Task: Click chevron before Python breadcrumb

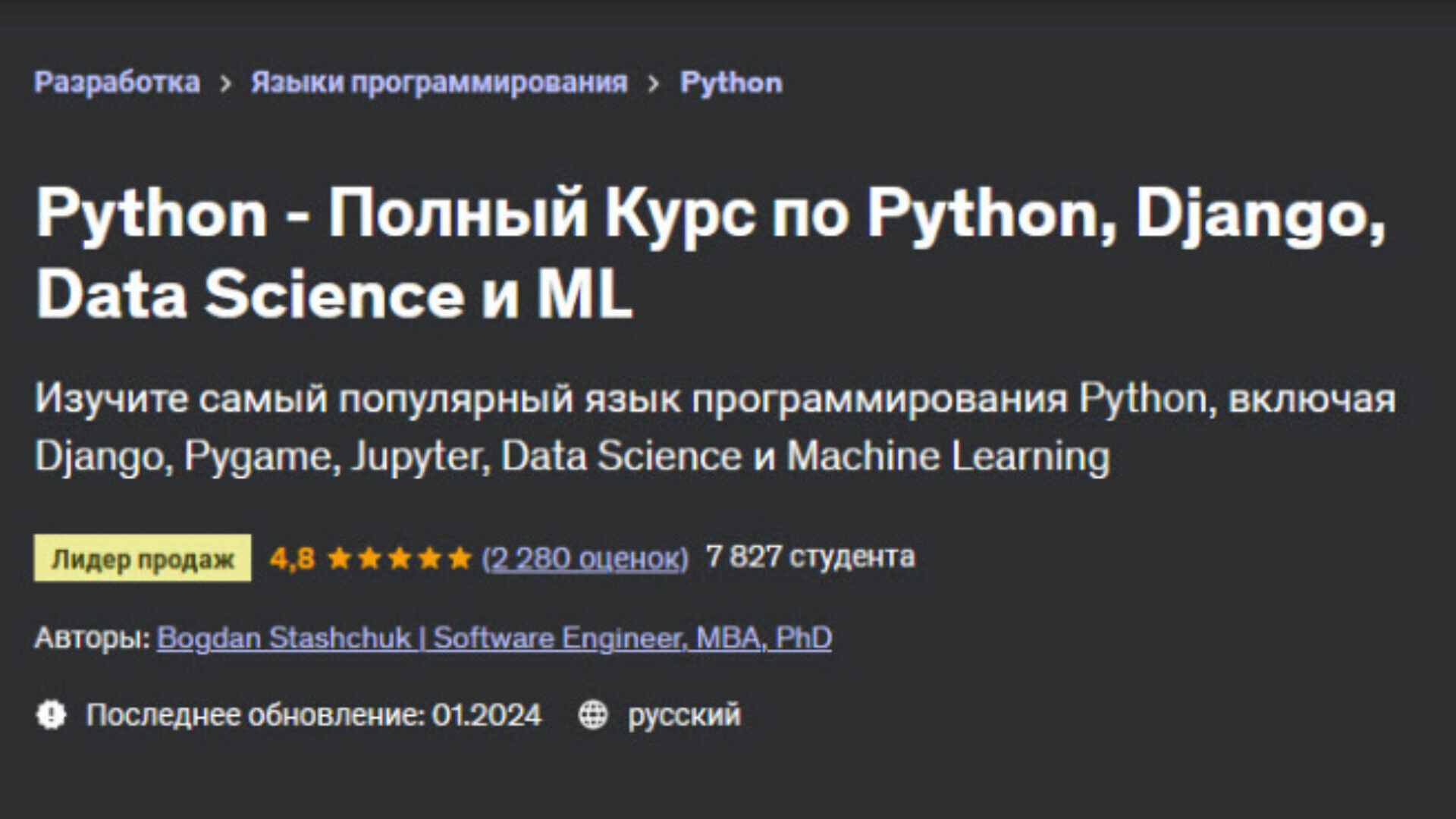Action: point(654,83)
